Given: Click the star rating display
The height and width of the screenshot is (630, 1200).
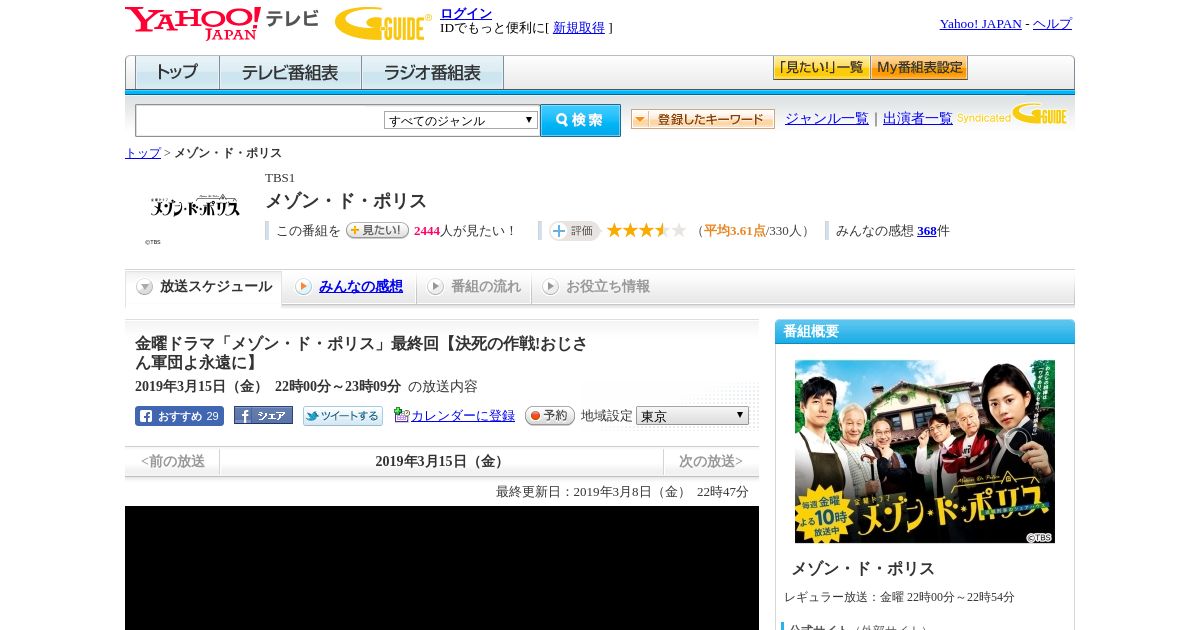Looking at the screenshot, I should [646, 231].
